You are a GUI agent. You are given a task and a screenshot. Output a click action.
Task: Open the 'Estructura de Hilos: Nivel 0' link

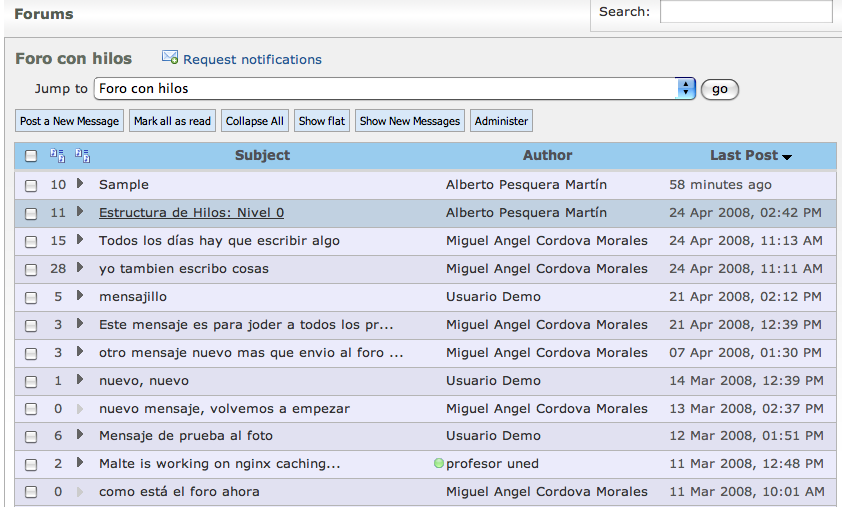[x=191, y=213]
